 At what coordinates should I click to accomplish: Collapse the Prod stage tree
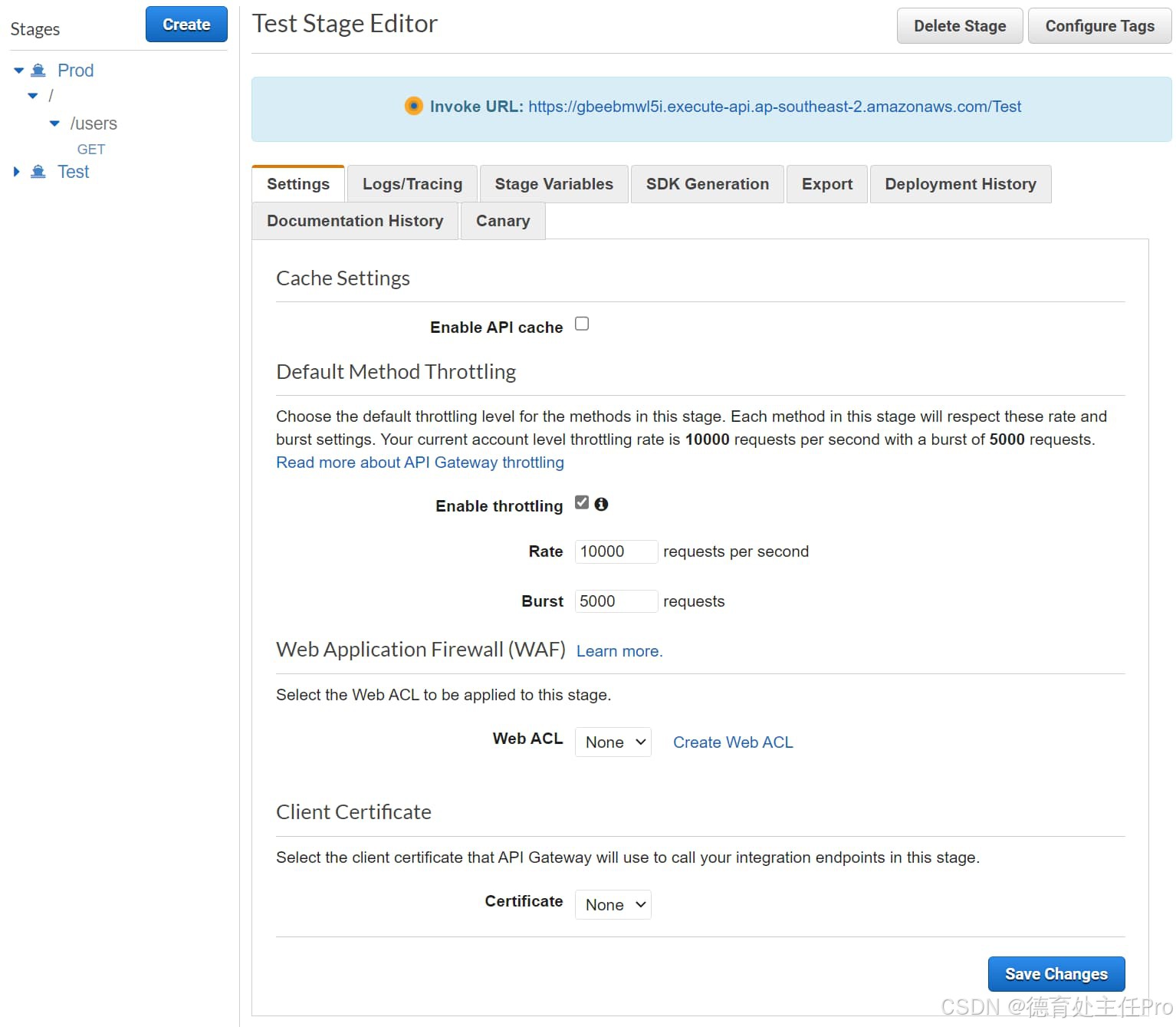coord(18,71)
